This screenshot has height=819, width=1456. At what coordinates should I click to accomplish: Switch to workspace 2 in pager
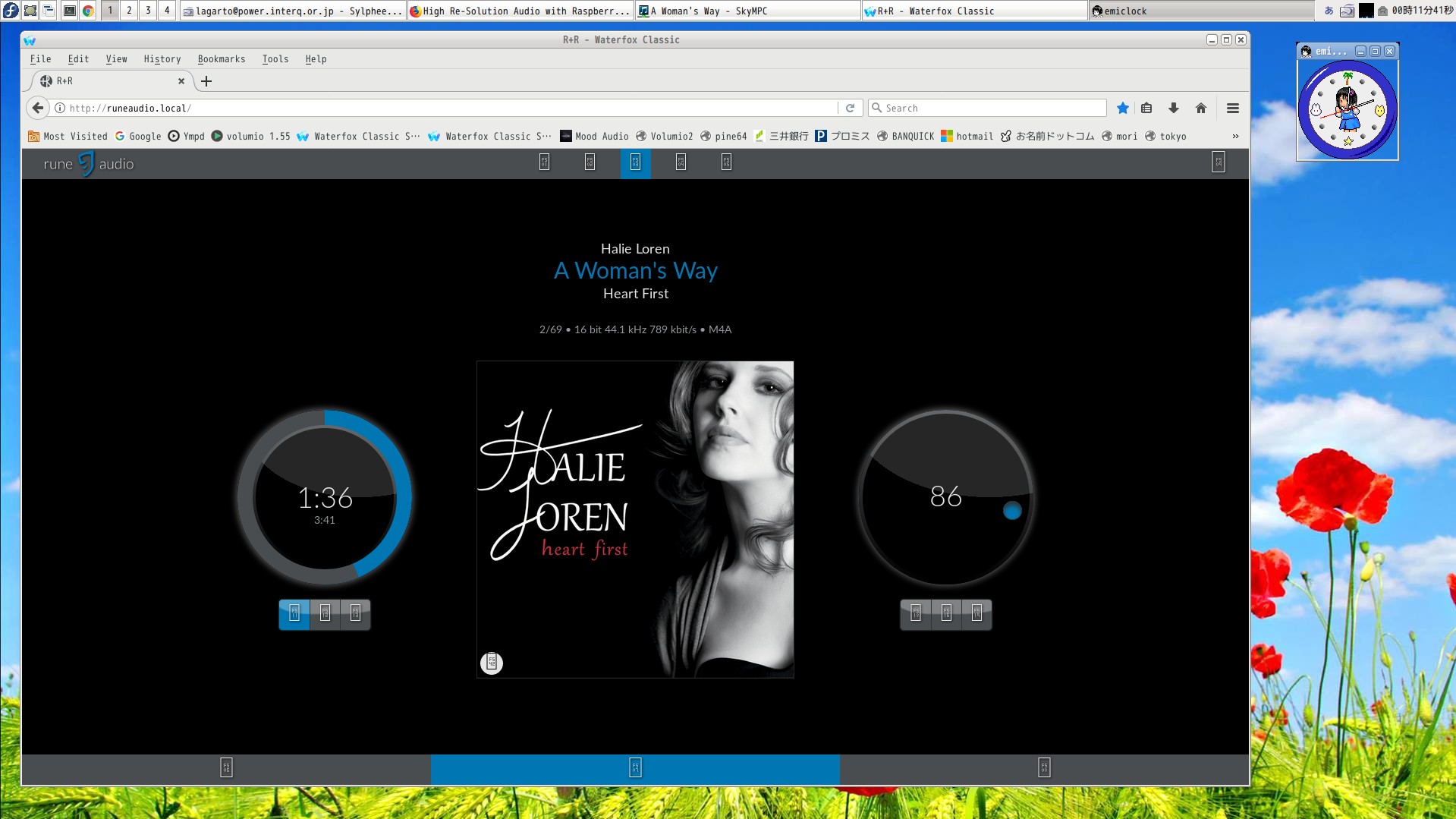(129, 11)
